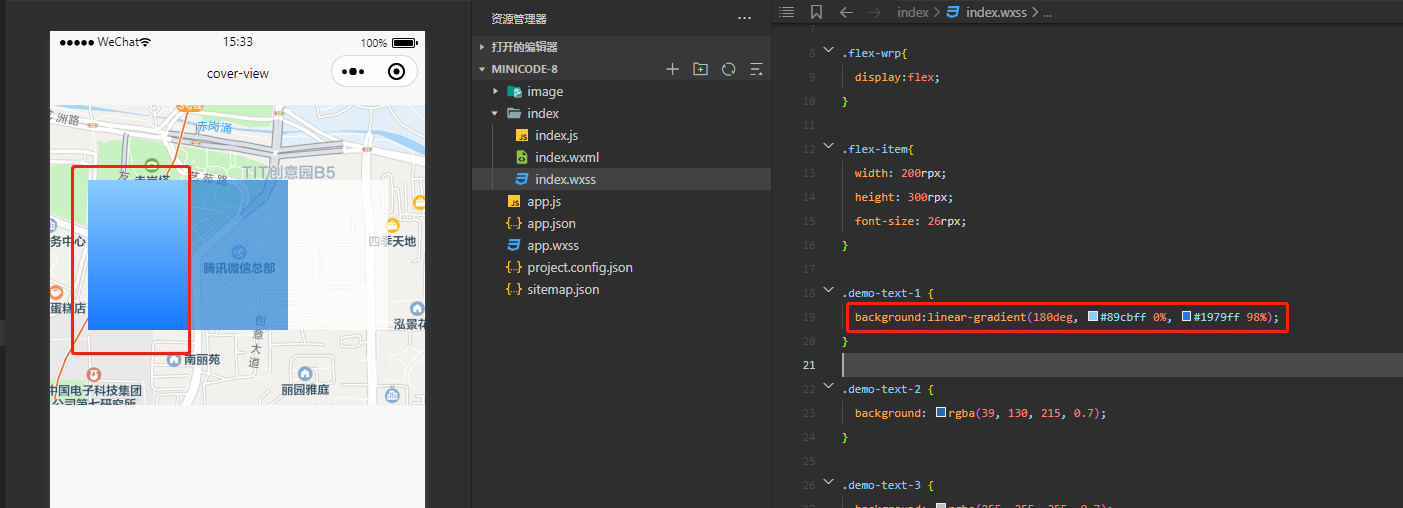This screenshot has height=508, width=1403.
Task: Click the CSS icon beside index.wxss breadcrumb
Action: tap(953, 12)
